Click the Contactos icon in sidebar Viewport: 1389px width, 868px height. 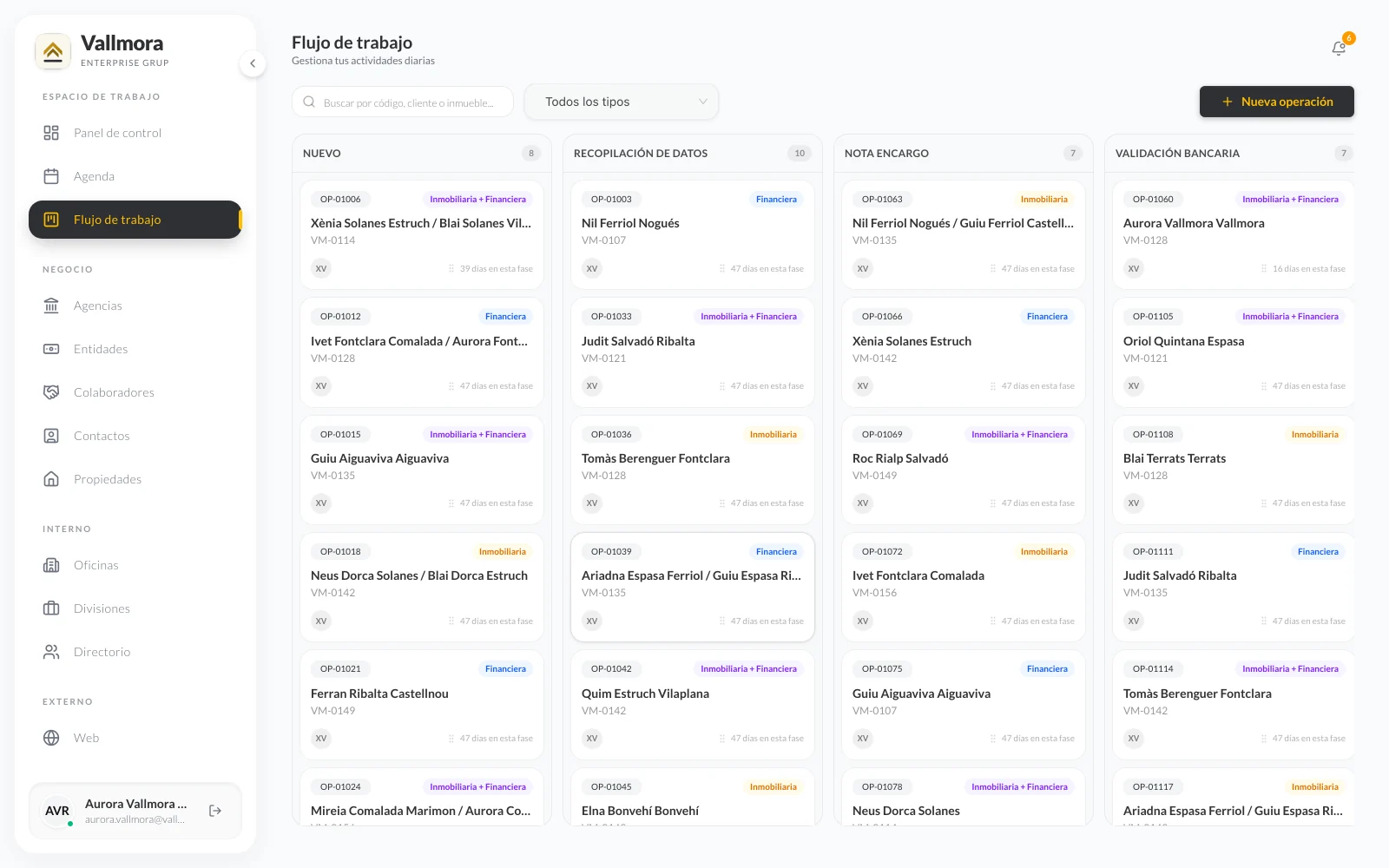pos(51,436)
